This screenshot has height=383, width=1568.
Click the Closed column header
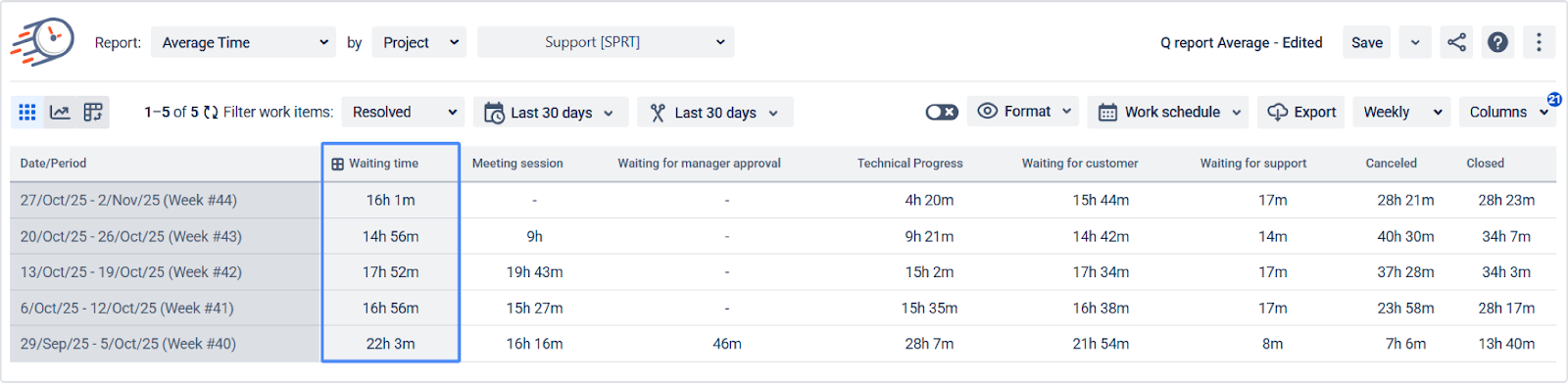click(x=1485, y=164)
